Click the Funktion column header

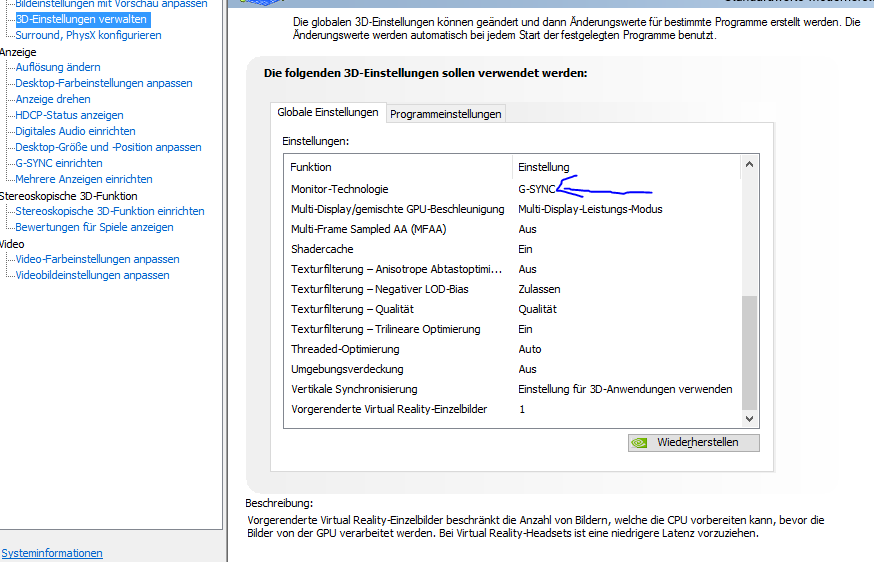coord(398,168)
